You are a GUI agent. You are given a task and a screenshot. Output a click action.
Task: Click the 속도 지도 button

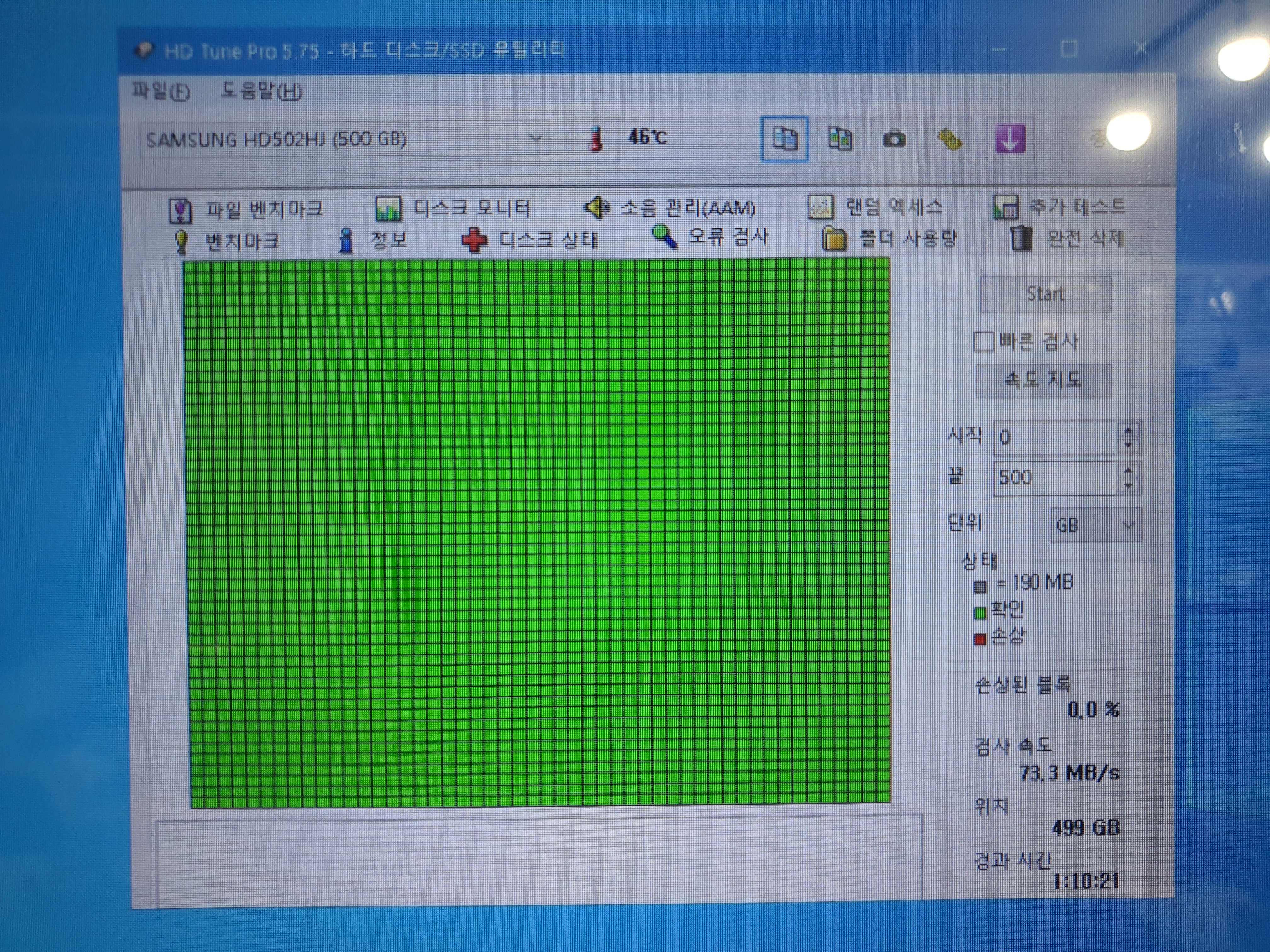pyautogui.click(x=1043, y=380)
